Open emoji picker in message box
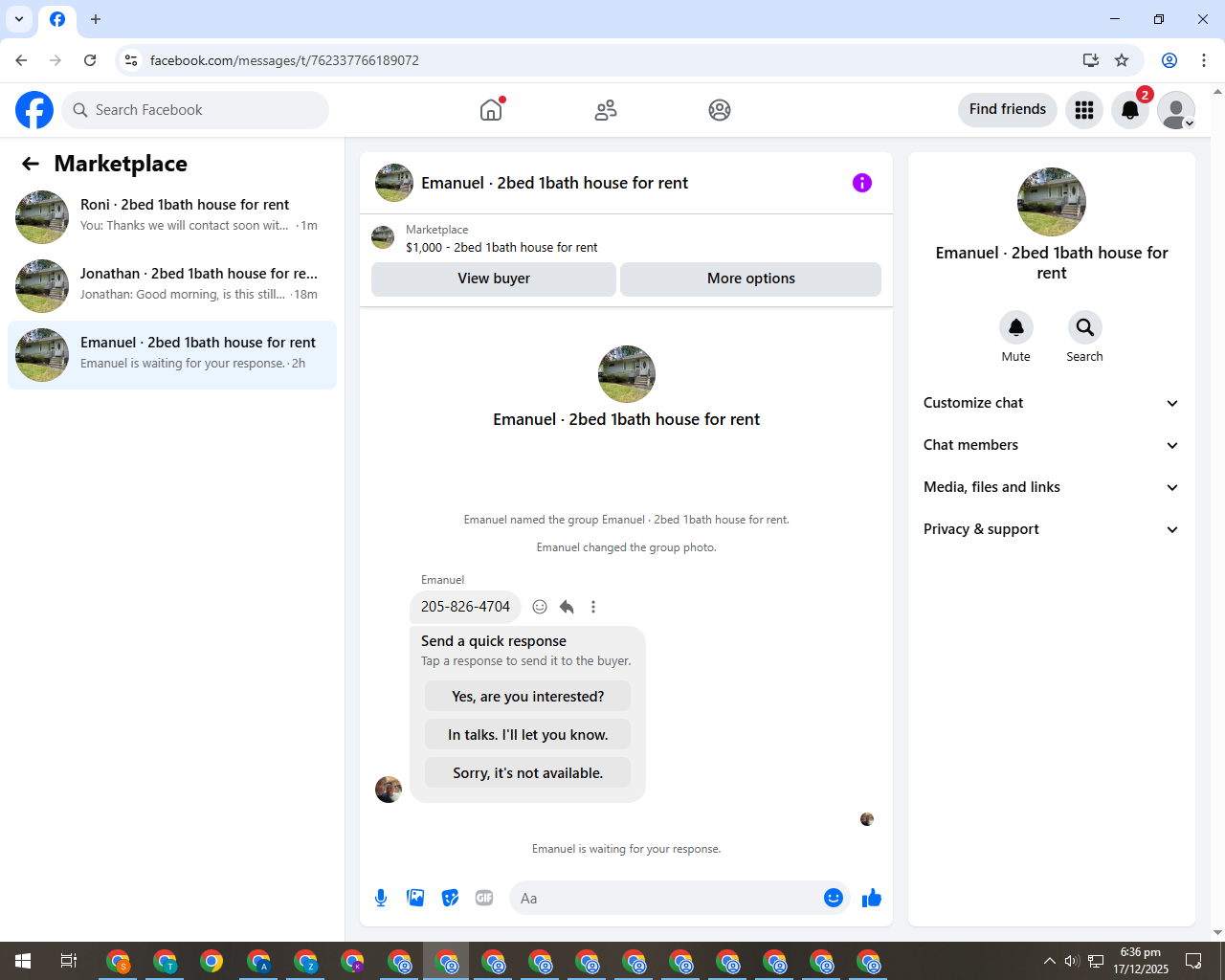This screenshot has height=980, width=1225. pos(834,898)
